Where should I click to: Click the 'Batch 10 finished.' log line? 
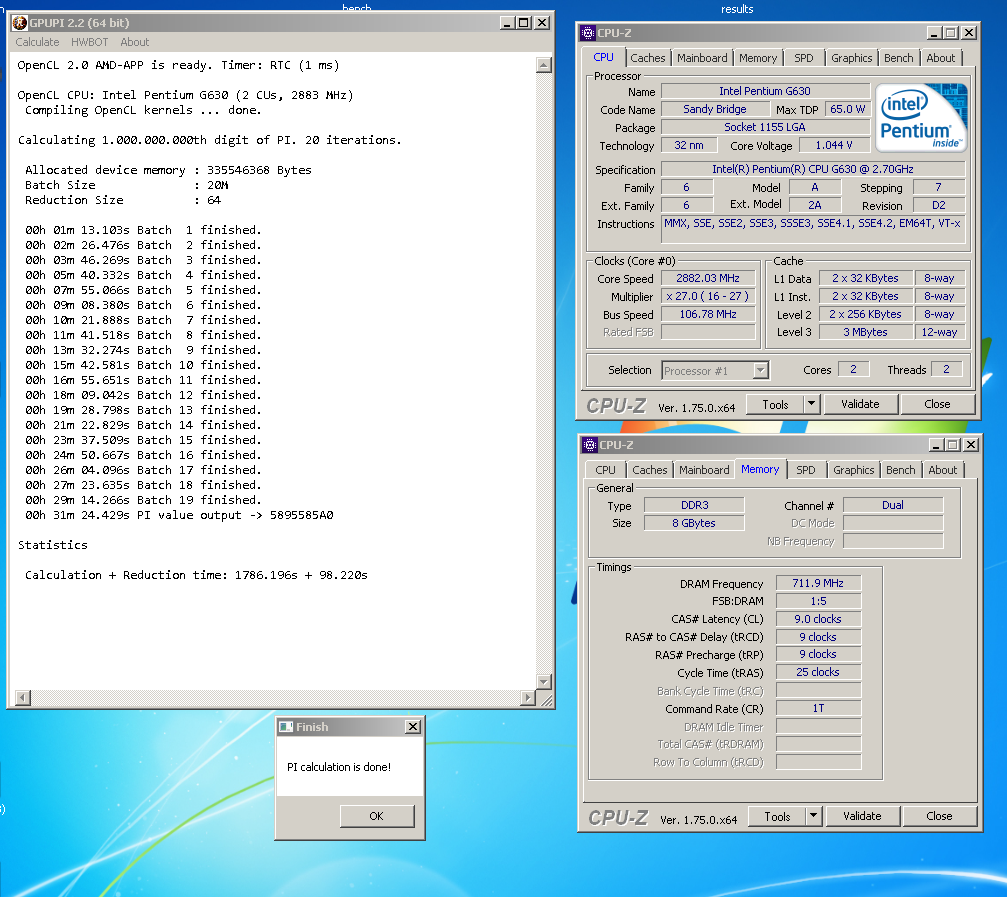point(143,365)
